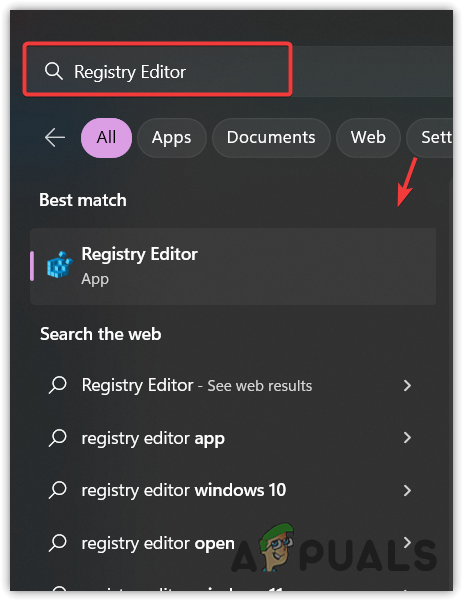The image size is (463, 601).
Task: Click the "Search the web" heading text
Action: pyautogui.click(x=100, y=334)
